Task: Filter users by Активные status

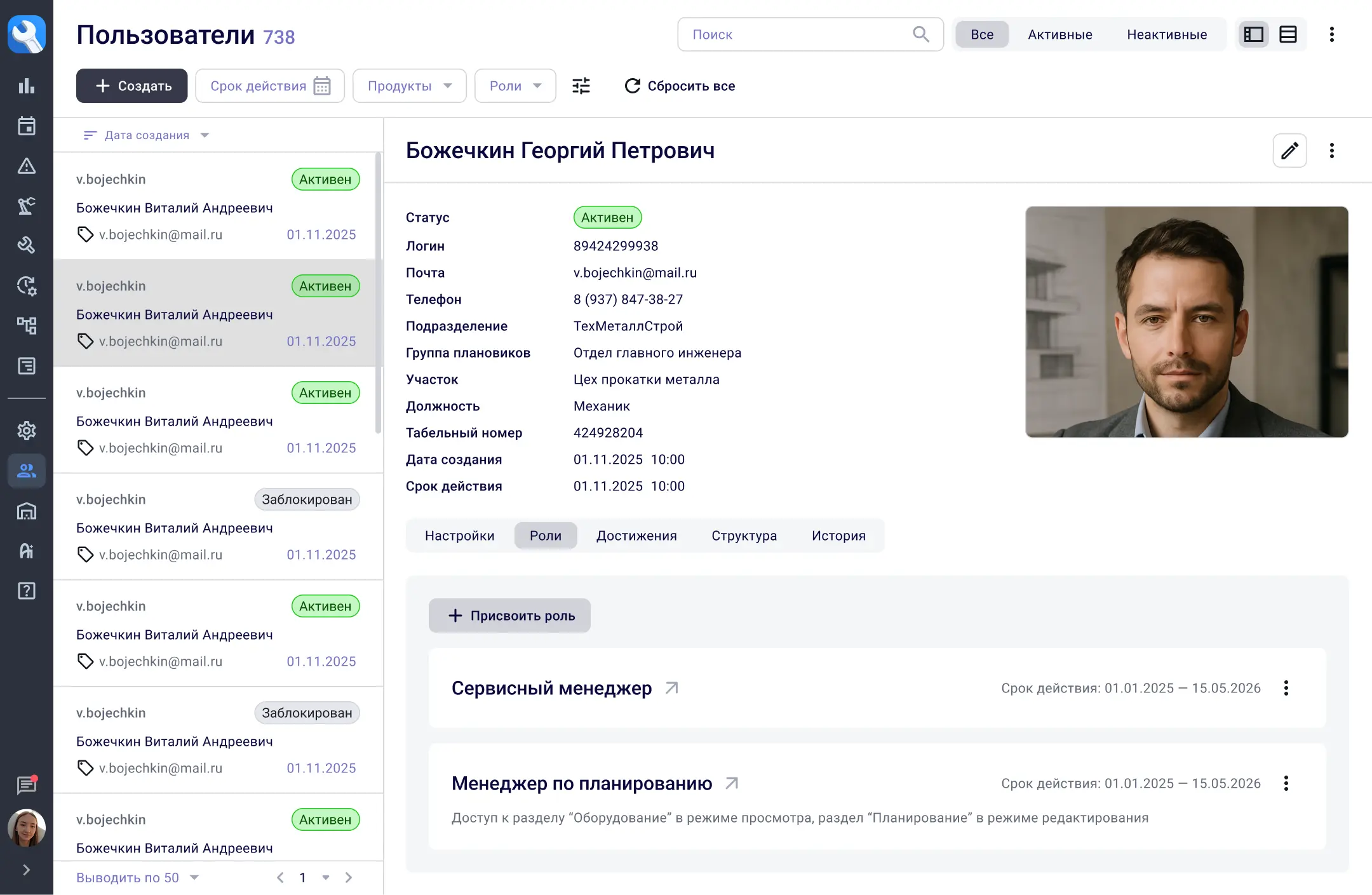Action: pyautogui.click(x=1059, y=34)
